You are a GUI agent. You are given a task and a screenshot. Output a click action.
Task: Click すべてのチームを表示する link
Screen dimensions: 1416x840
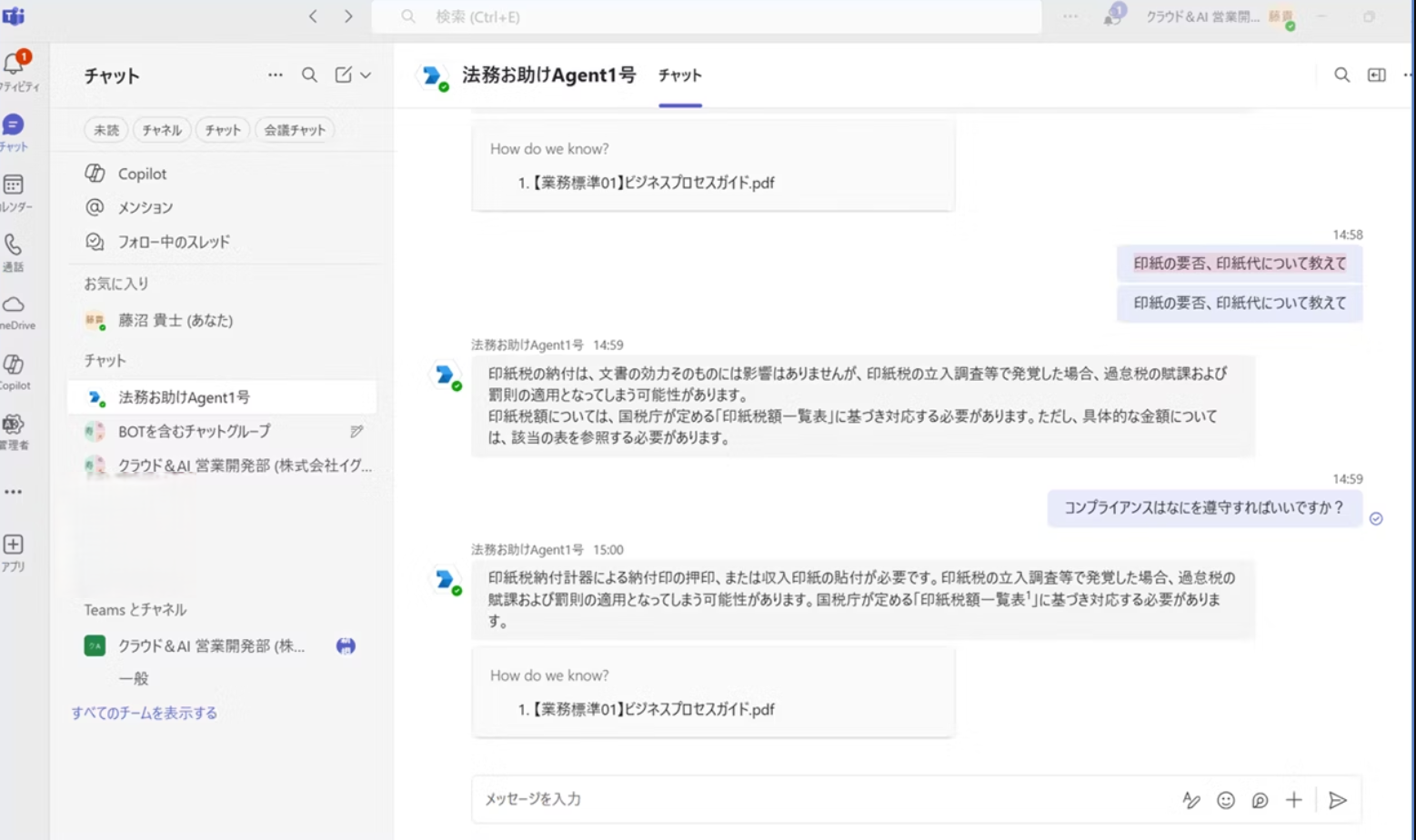point(145,714)
